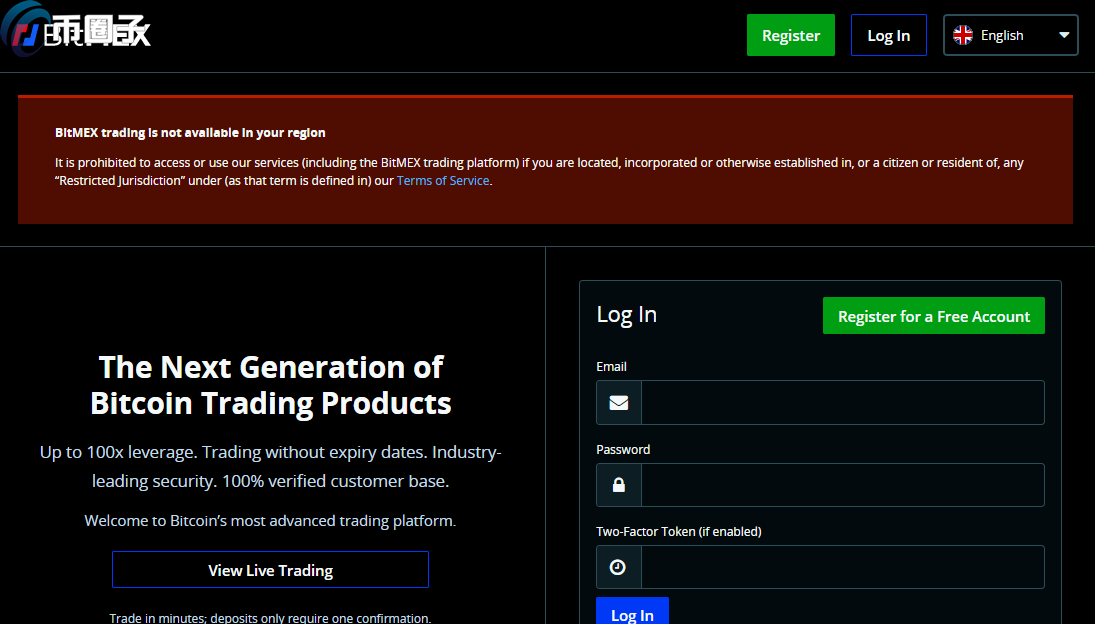The width and height of the screenshot is (1095, 624).
Task: Click the clock icon beside Two-Factor field
Action: click(x=619, y=567)
